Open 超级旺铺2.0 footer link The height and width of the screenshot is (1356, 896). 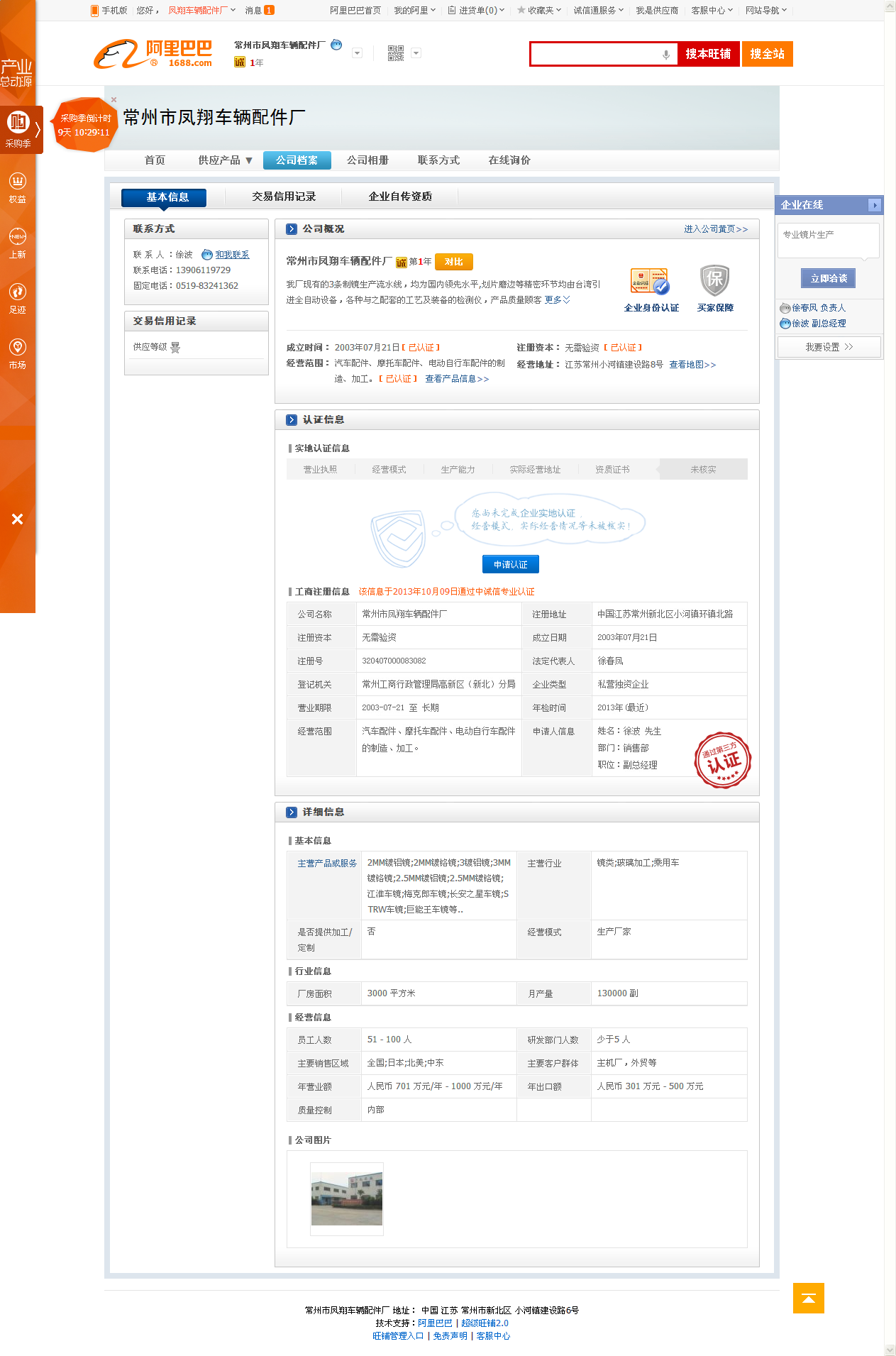(x=485, y=1323)
